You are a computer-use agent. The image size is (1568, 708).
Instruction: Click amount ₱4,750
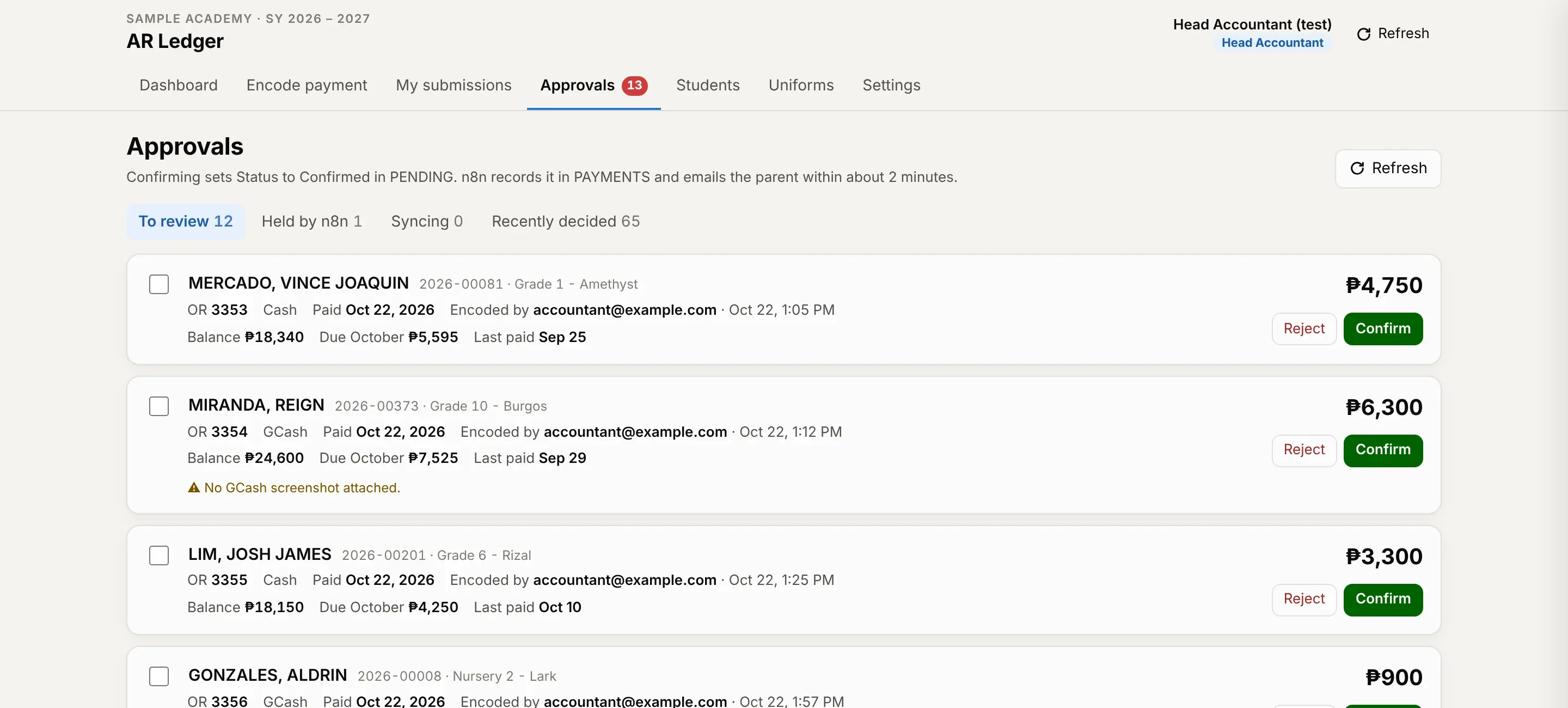click(x=1383, y=285)
